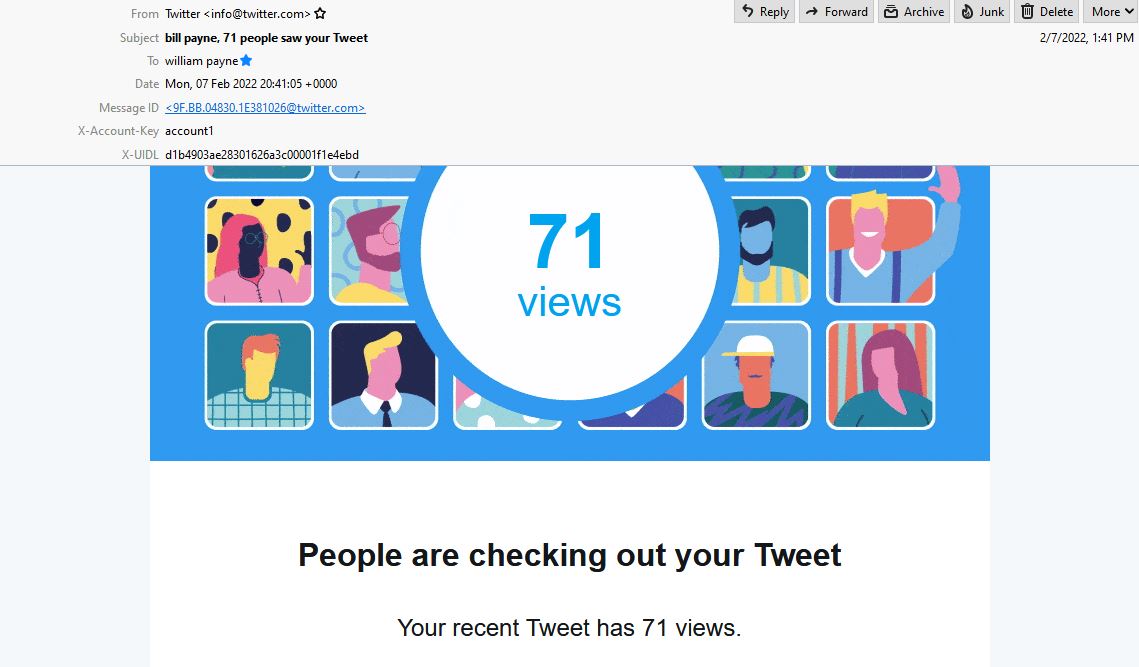Image resolution: width=1139 pixels, height=667 pixels.
Task: Archive the message
Action: (x=914, y=12)
